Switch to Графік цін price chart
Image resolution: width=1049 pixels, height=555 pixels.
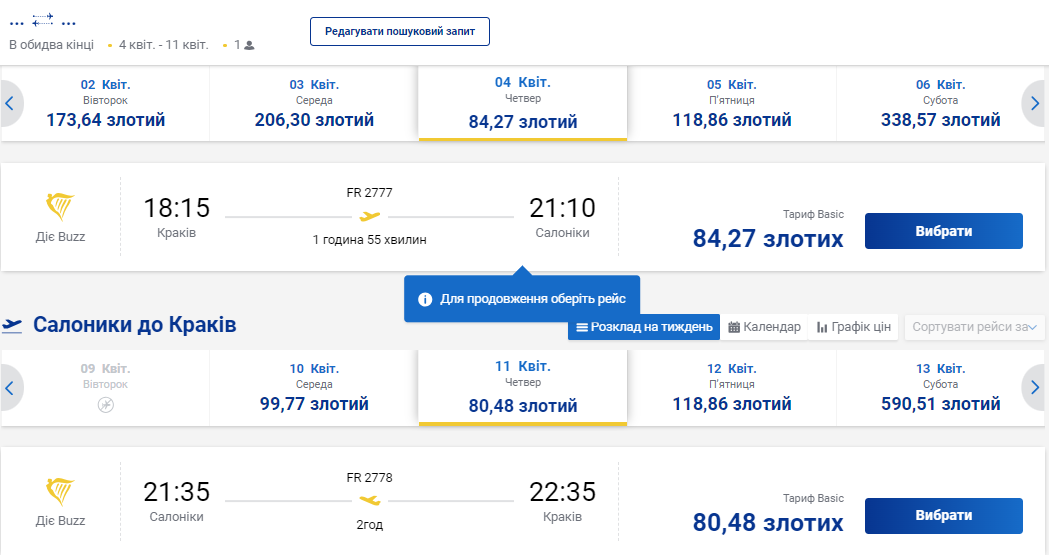pos(853,327)
